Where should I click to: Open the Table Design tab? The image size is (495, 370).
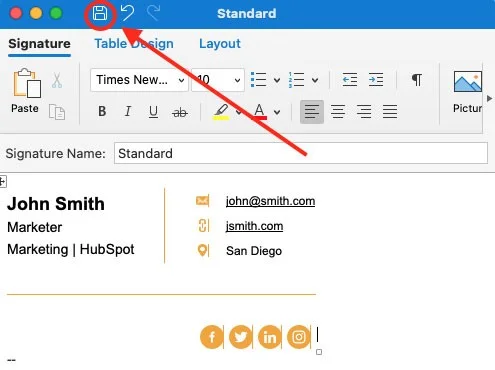[x=134, y=44]
